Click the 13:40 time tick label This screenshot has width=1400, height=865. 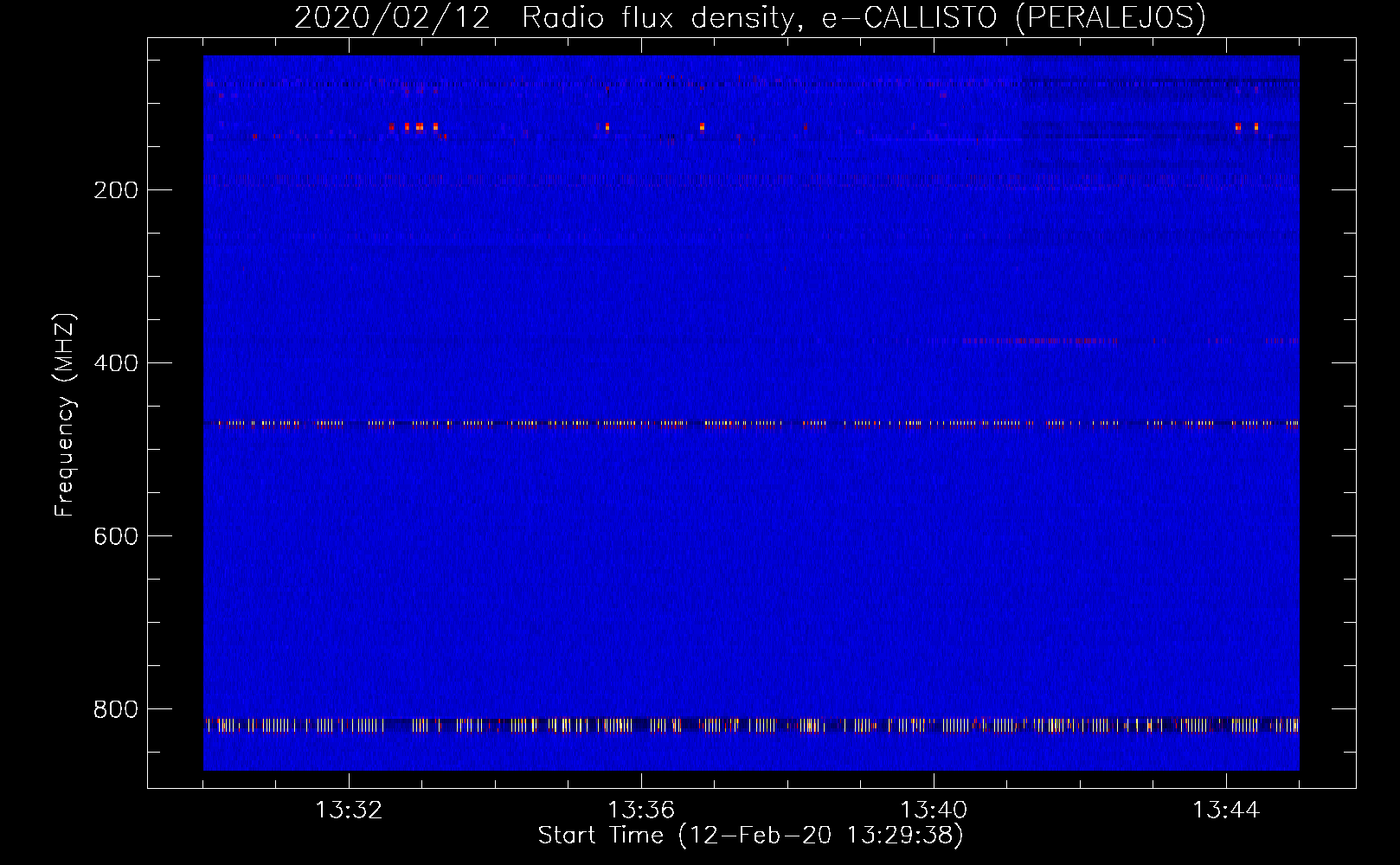[x=934, y=811]
